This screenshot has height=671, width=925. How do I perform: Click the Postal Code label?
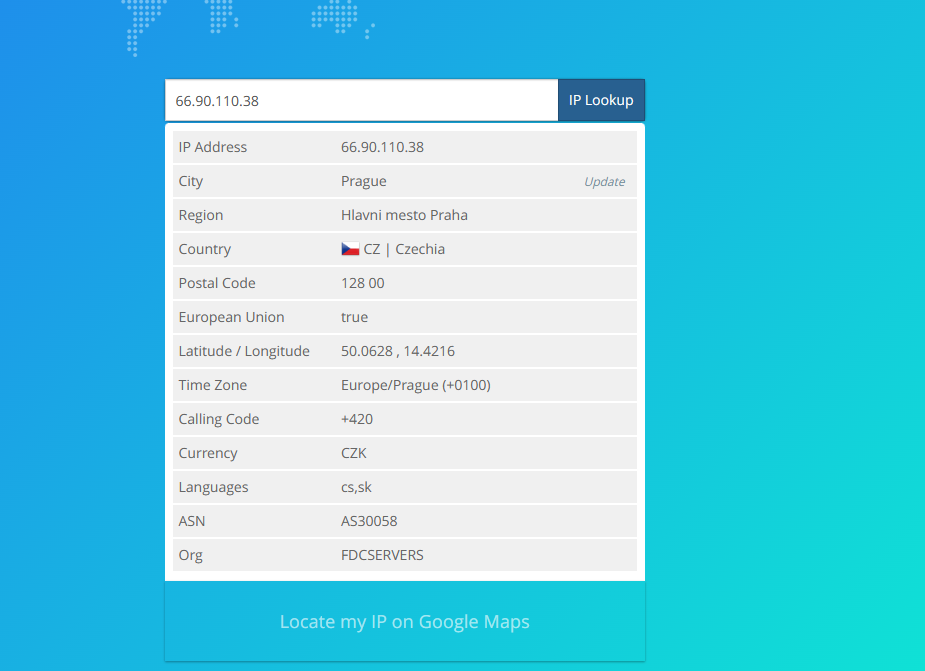point(217,283)
